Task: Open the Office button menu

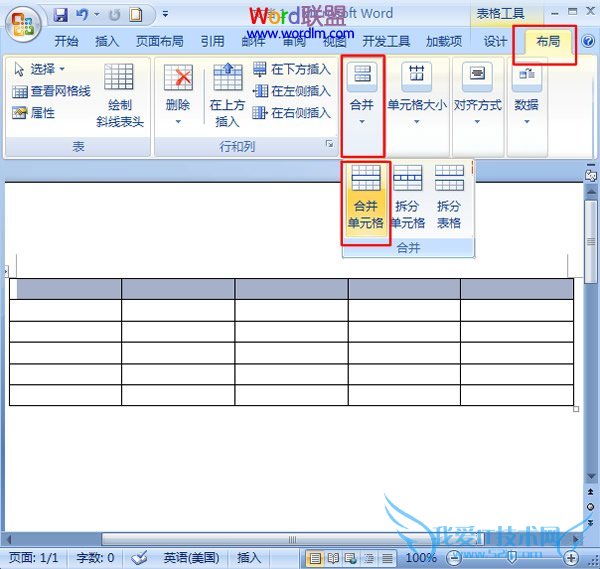Action: tap(23, 25)
